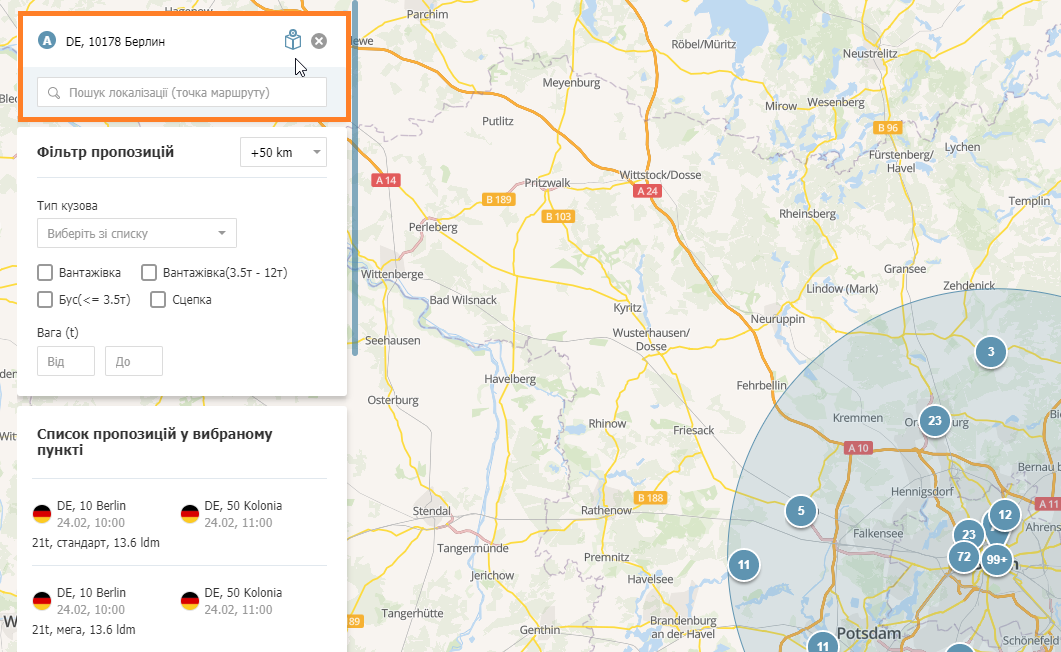Click the Neuruppin map label
Viewport: 1061px width, 652px height.
777,319
